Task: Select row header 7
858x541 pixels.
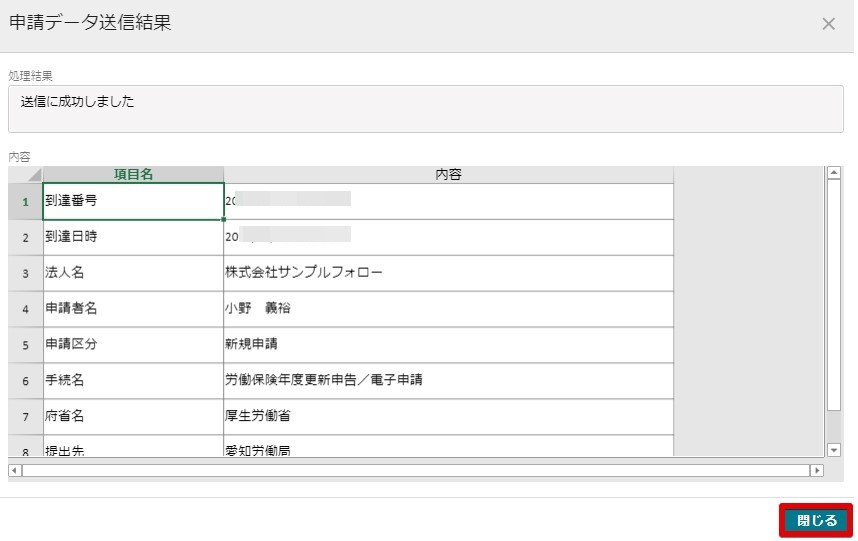Action: [26, 417]
